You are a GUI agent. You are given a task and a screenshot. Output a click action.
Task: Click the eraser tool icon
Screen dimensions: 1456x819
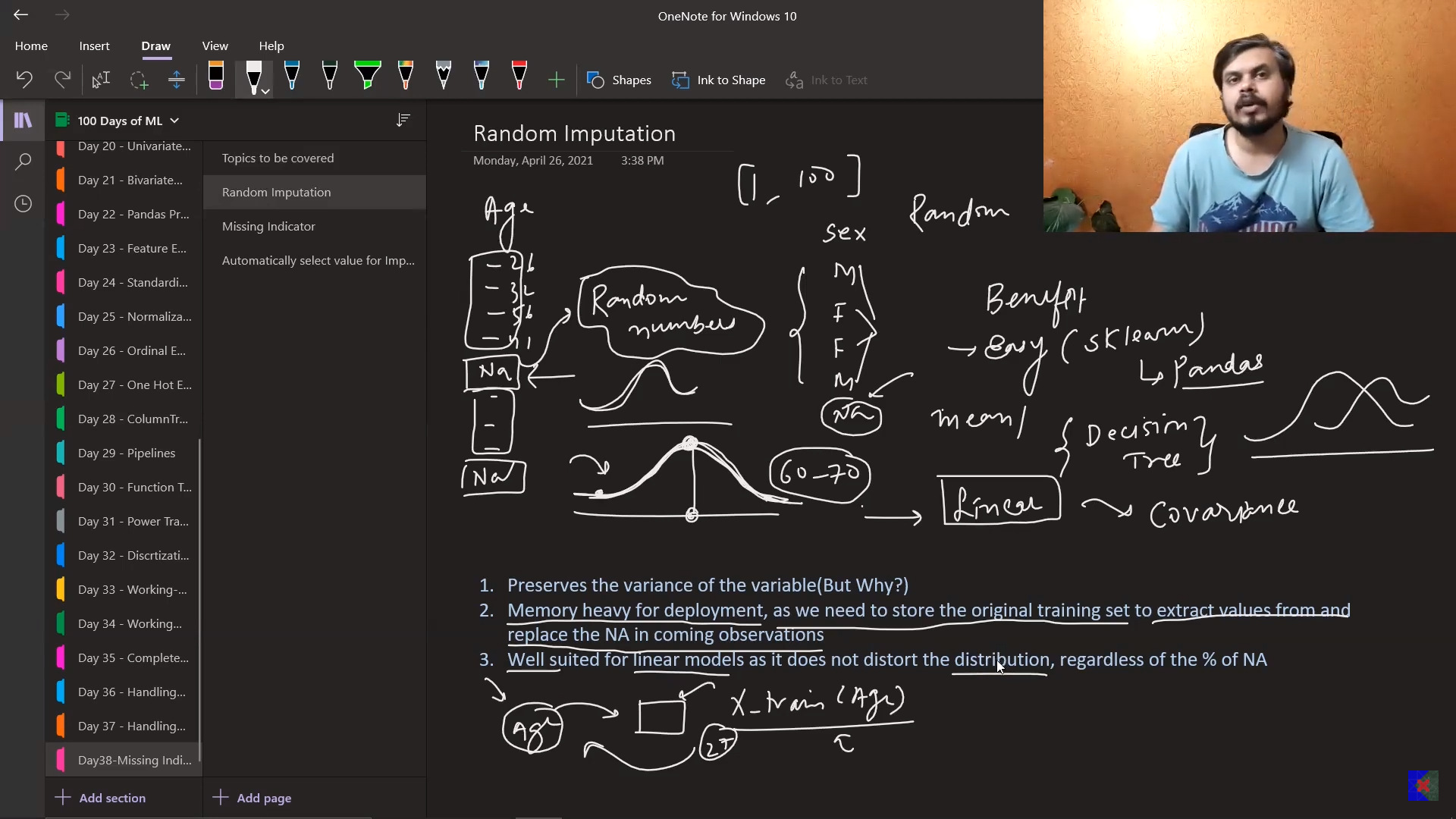[x=216, y=79]
